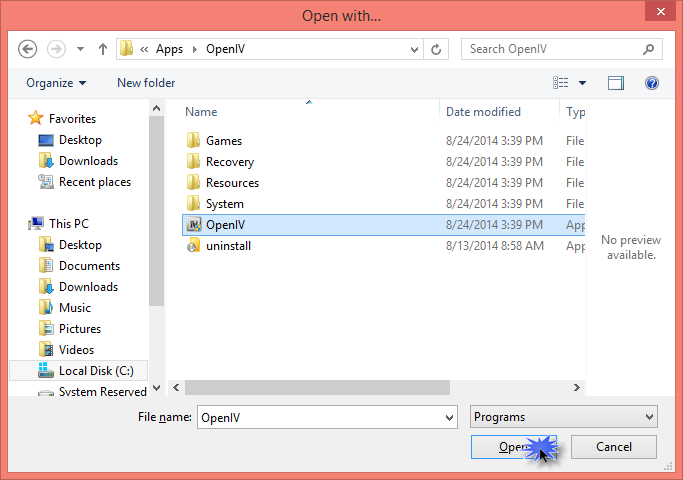Go back using the Back arrow
The image size is (683, 480).
(x=27, y=49)
